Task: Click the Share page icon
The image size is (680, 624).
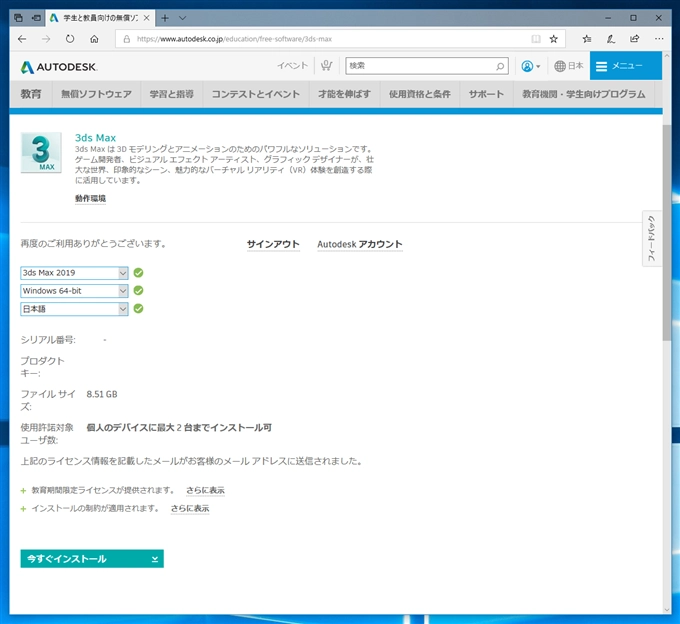Action: [634, 39]
